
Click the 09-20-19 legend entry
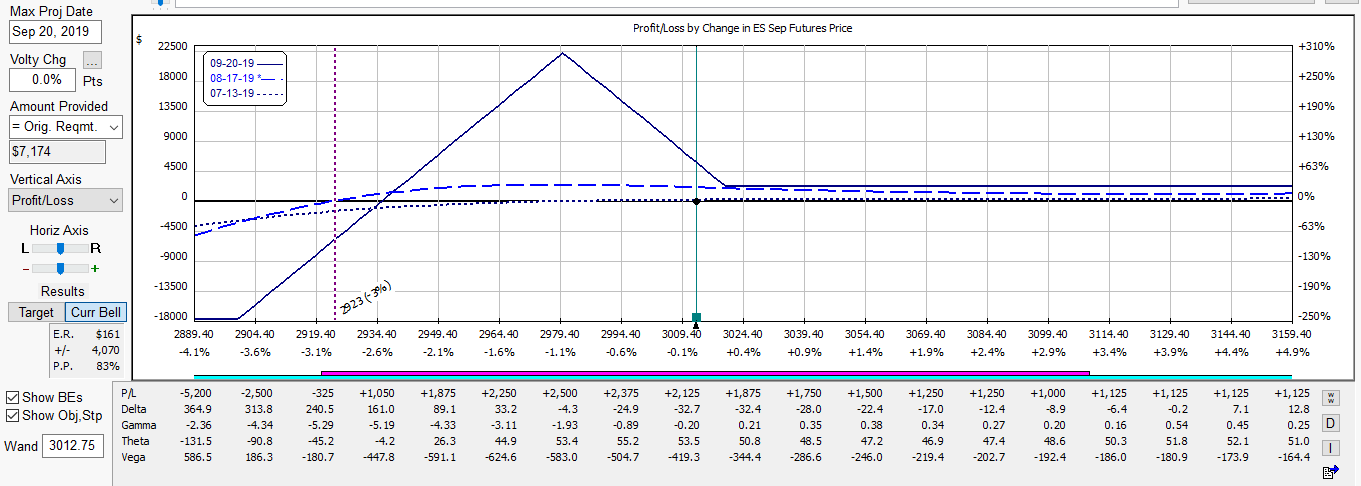tap(246, 63)
